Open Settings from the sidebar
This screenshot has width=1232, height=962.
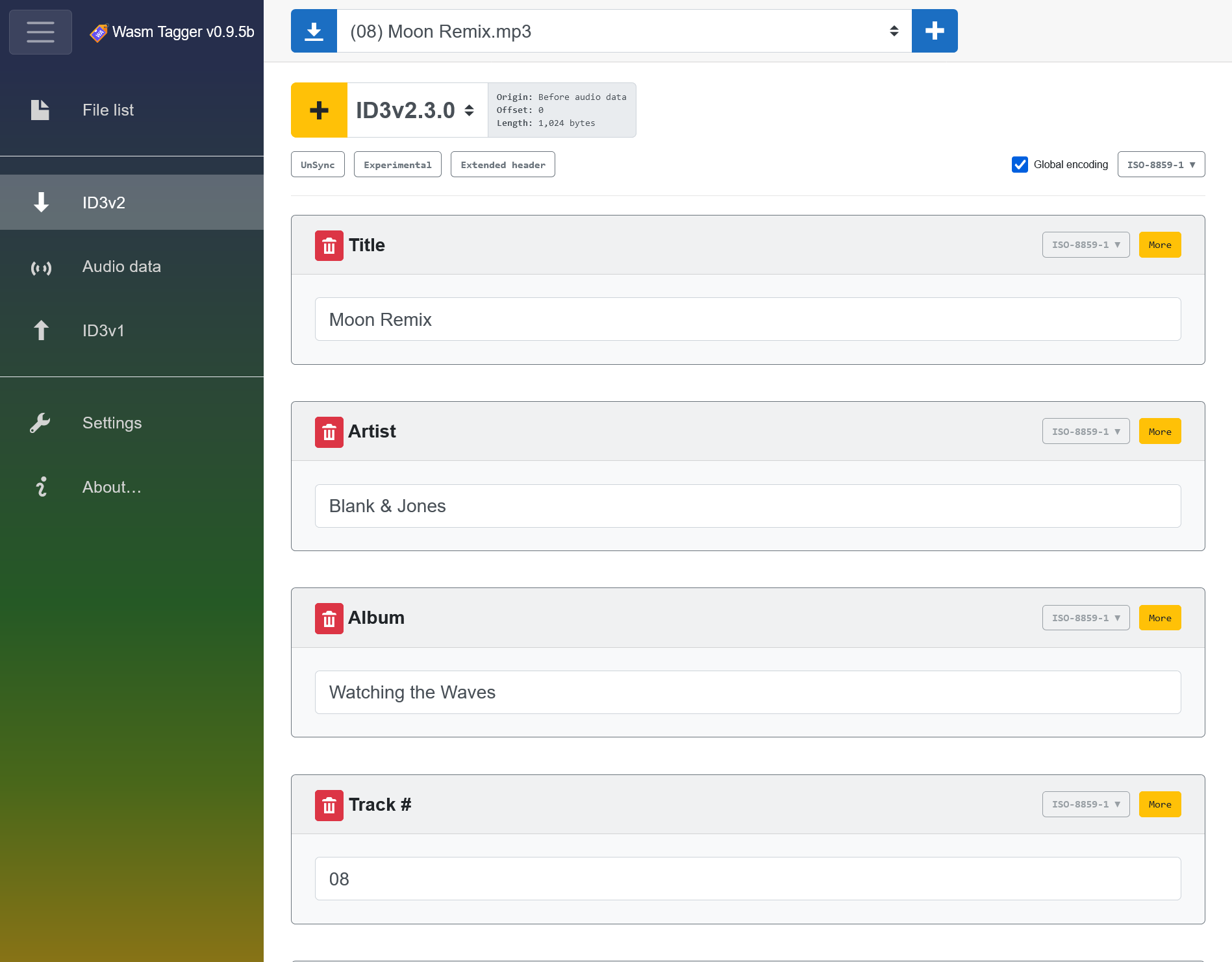132,423
